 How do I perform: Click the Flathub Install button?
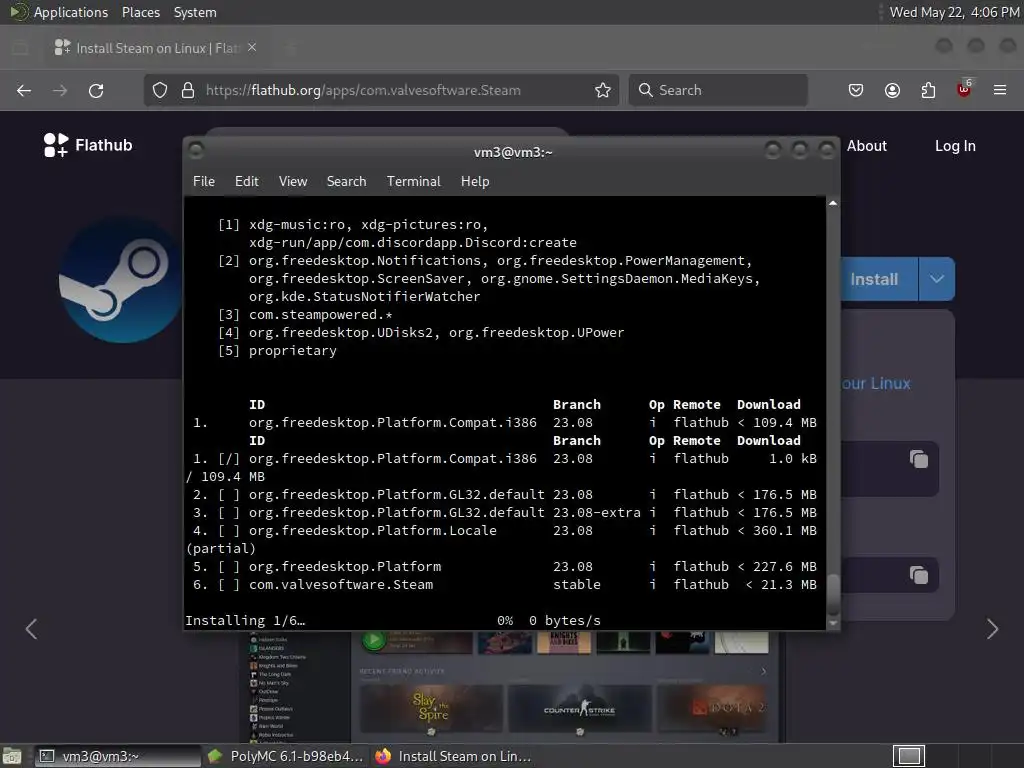[878, 279]
